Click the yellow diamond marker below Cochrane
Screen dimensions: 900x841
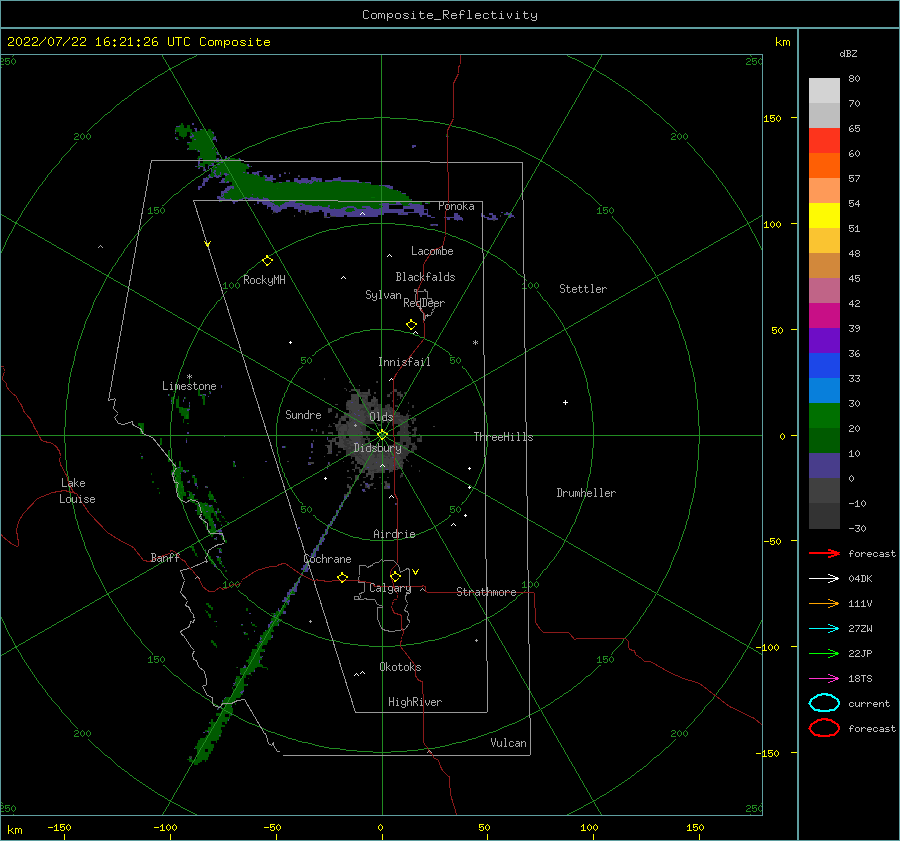pyautogui.click(x=342, y=577)
